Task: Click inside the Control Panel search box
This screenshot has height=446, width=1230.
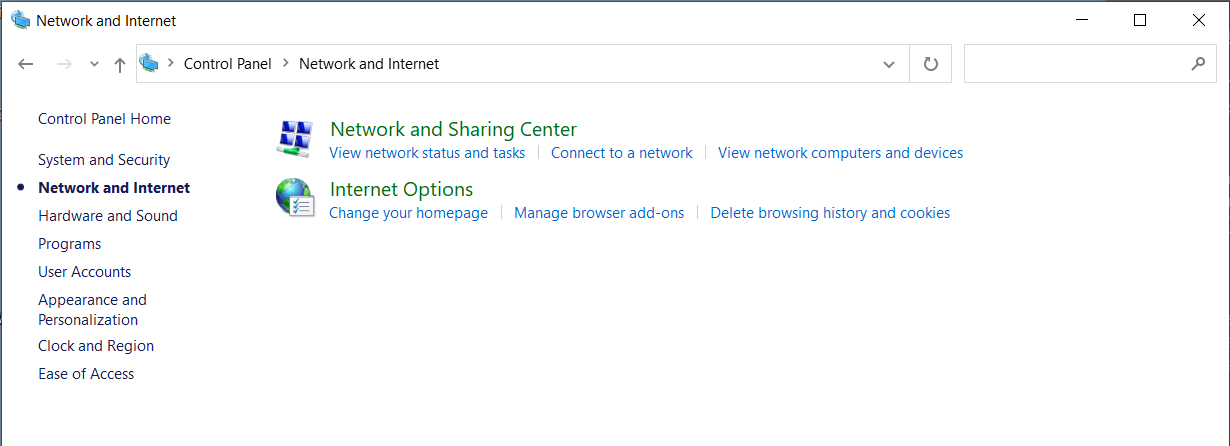Action: tap(1076, 64)
